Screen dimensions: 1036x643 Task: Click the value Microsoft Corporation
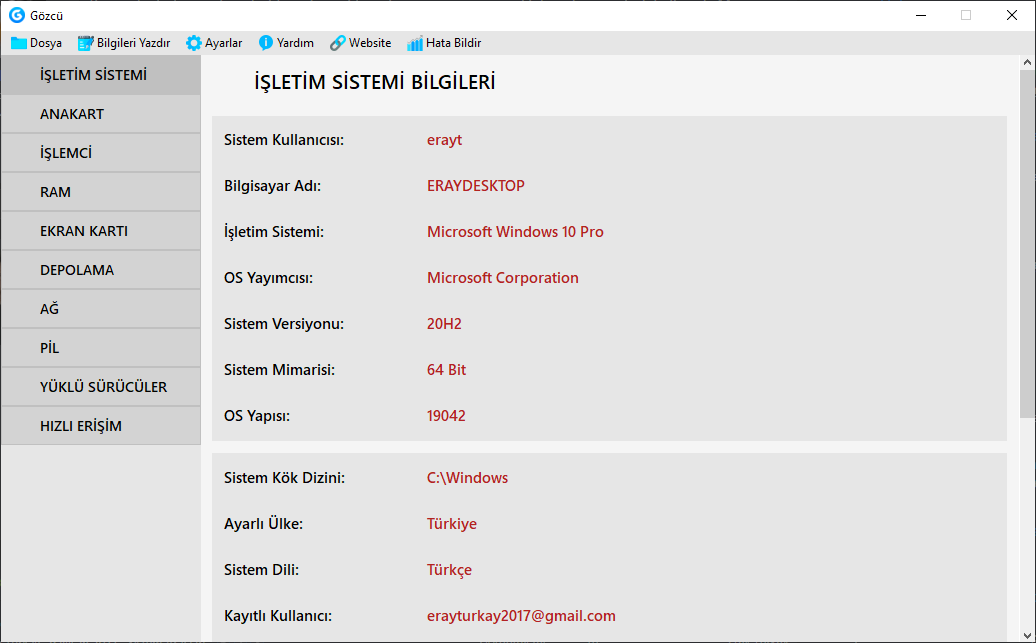[x=503, y=278]
